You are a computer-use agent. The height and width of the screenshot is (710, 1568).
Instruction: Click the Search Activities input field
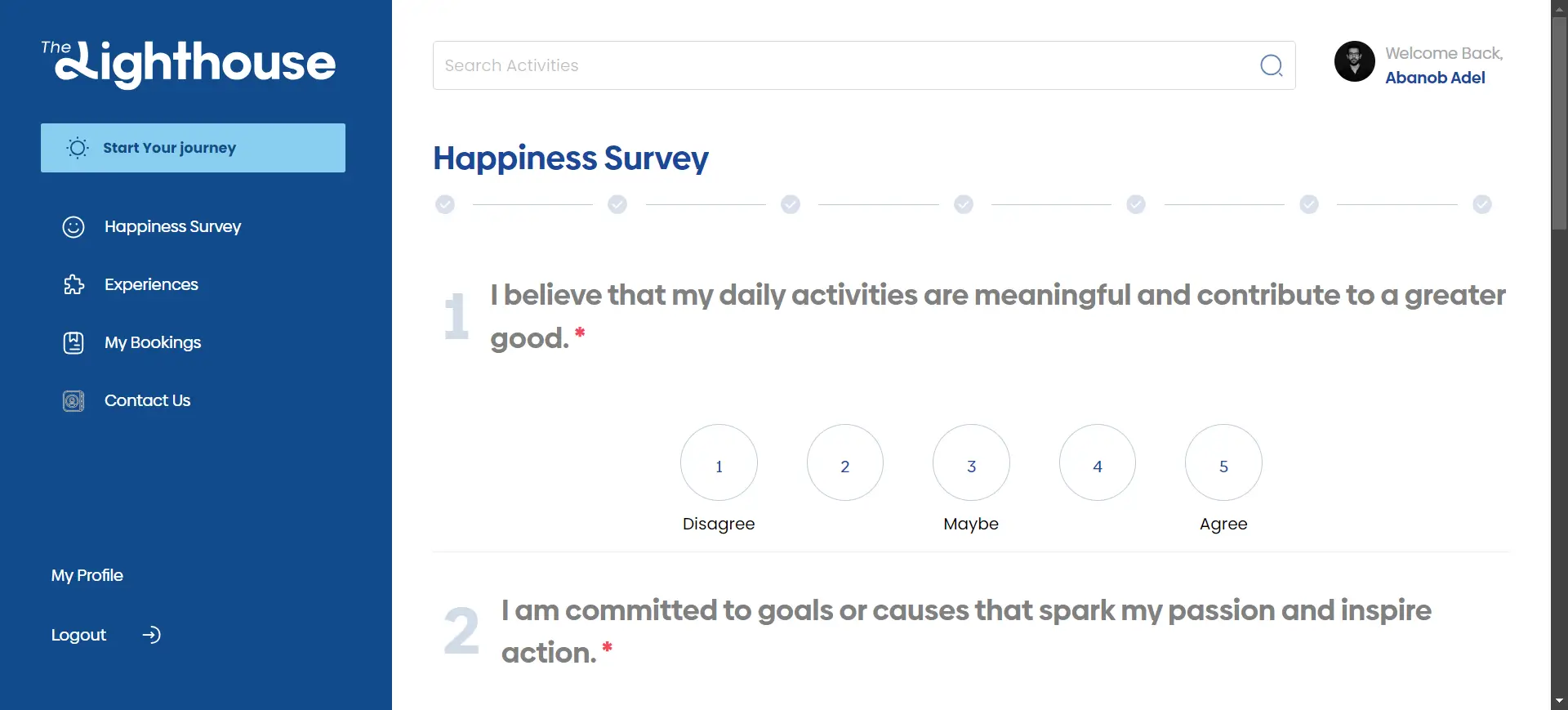pyautogui.click(x=841, y=65)
